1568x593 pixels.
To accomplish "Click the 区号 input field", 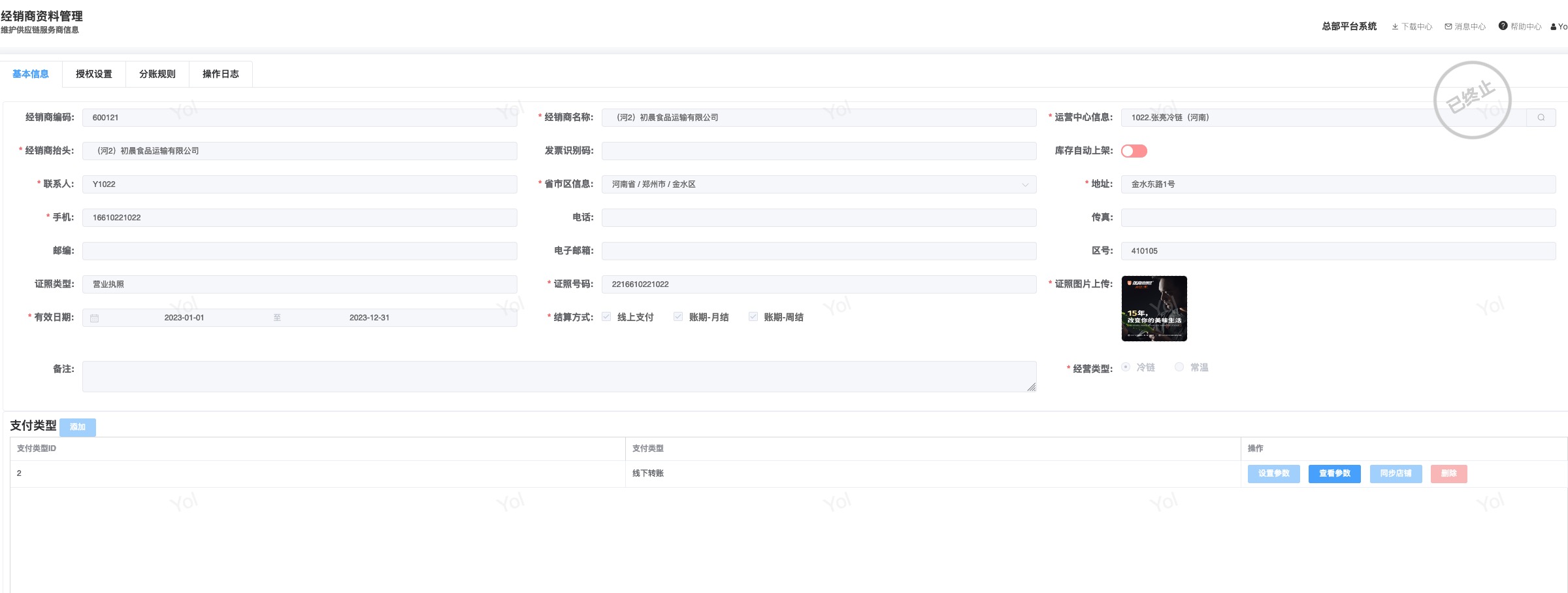I will coord(1339,251).
